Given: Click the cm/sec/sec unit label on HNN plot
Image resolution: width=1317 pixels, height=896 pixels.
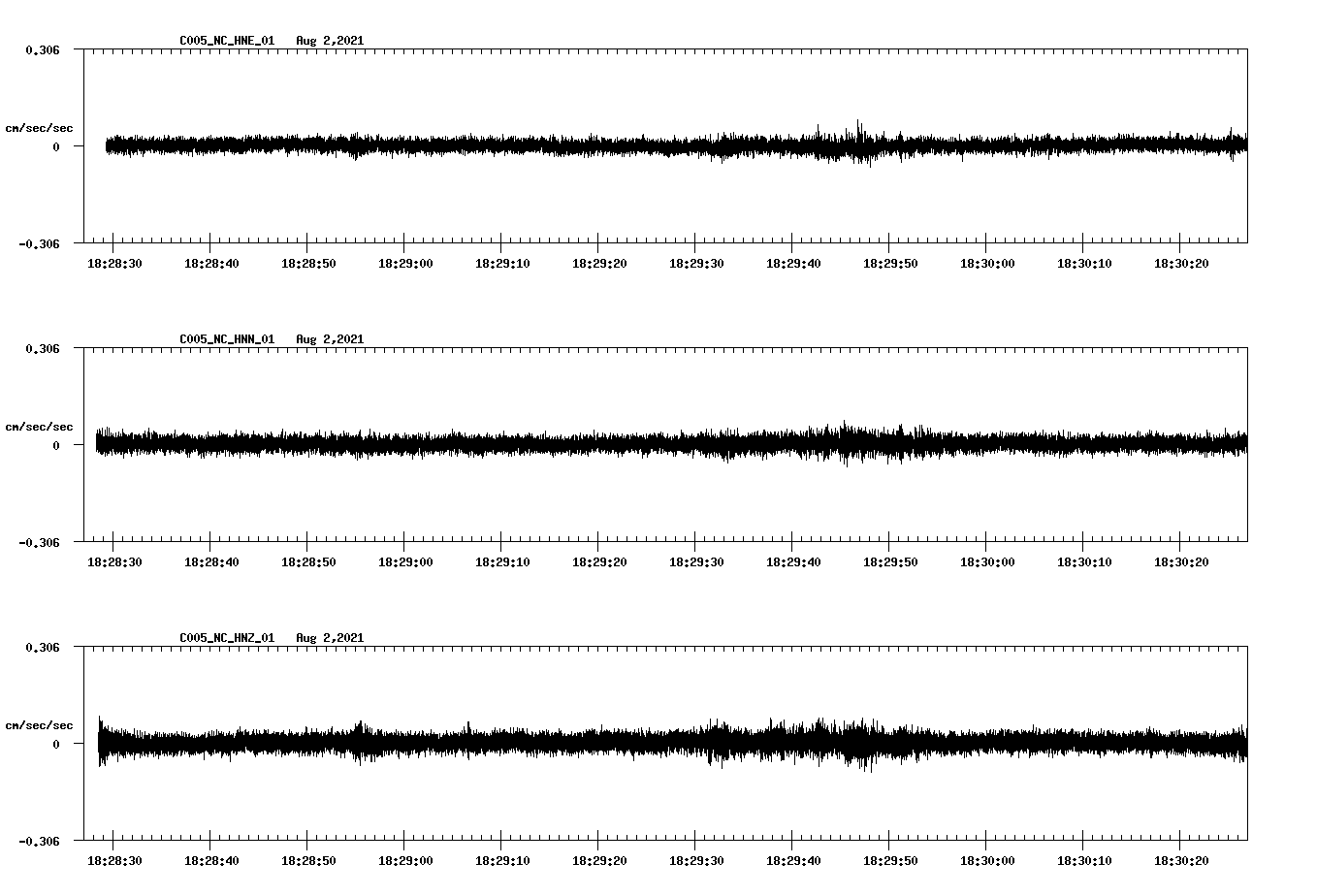Looking at the screenshot, I should pos(39,427).
